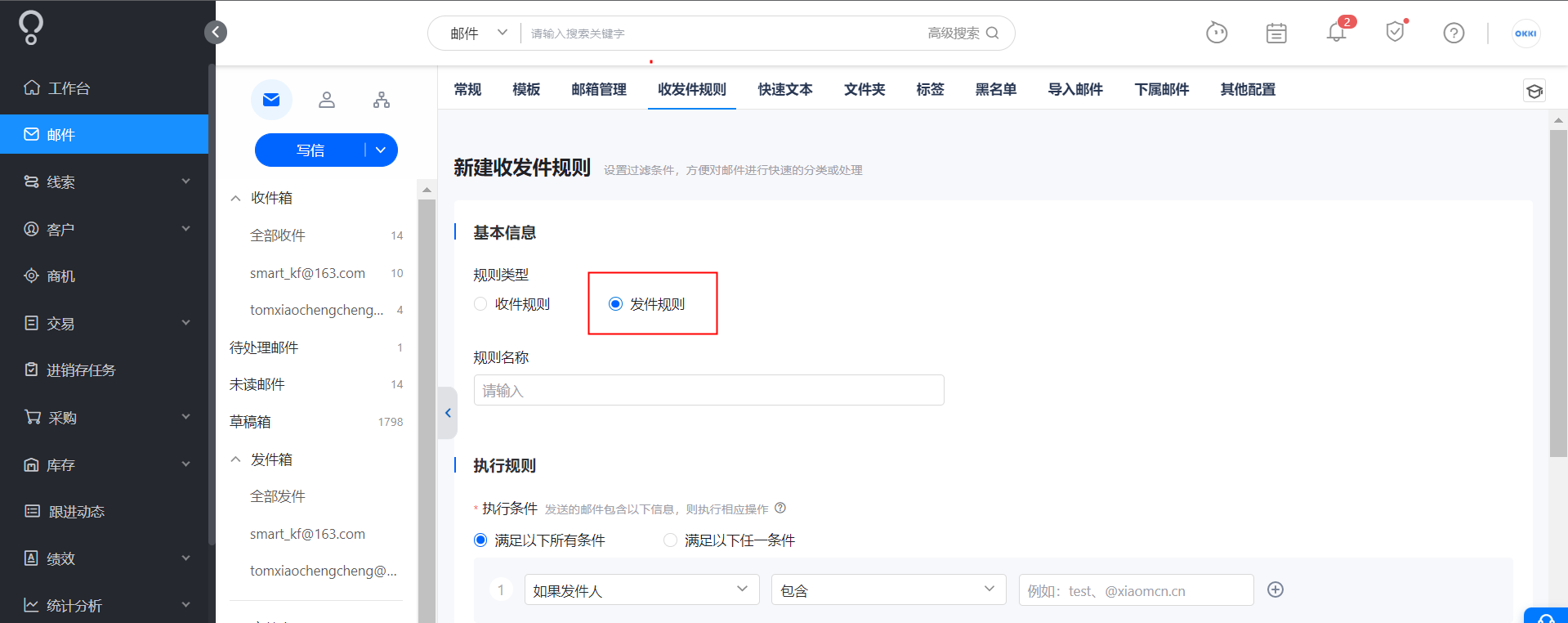Open the calendar schedule icon
The image size is (1568, 623).
tap(1276, 33)
